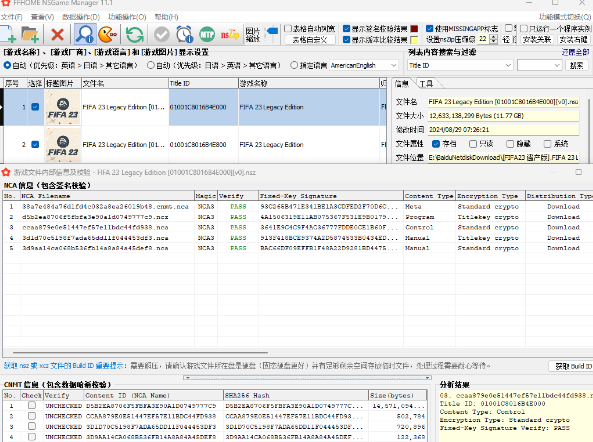Click the file name input field
This screenshot has width=593, height=442.
click(x=503, y=102)
